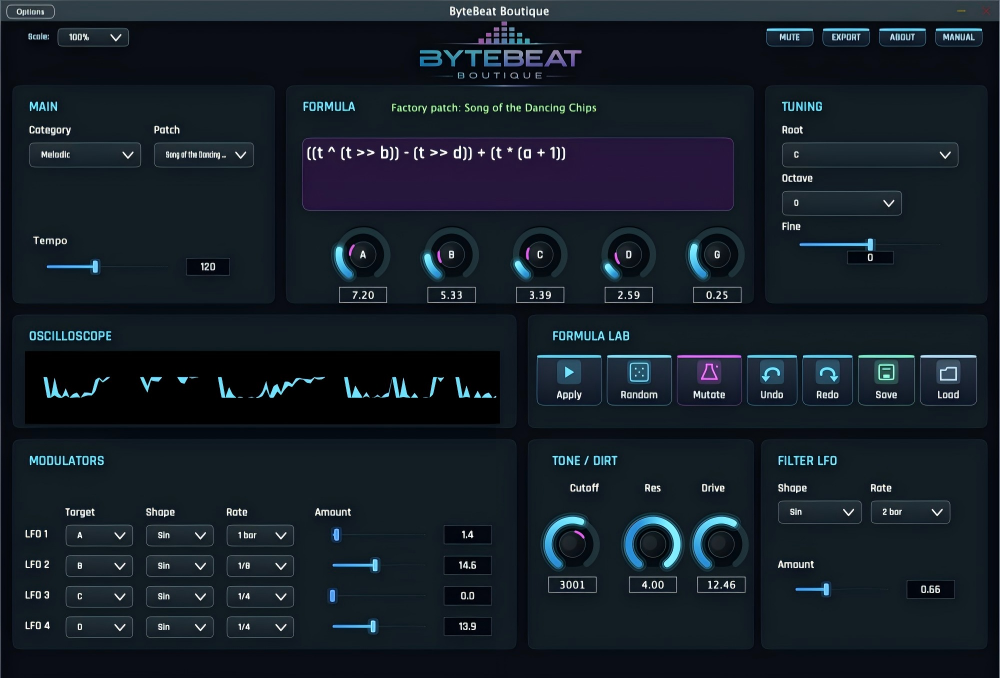Screen dimensions: 1000x678
Task: Click the Mutate flask button
Action: tap(709, 380)
